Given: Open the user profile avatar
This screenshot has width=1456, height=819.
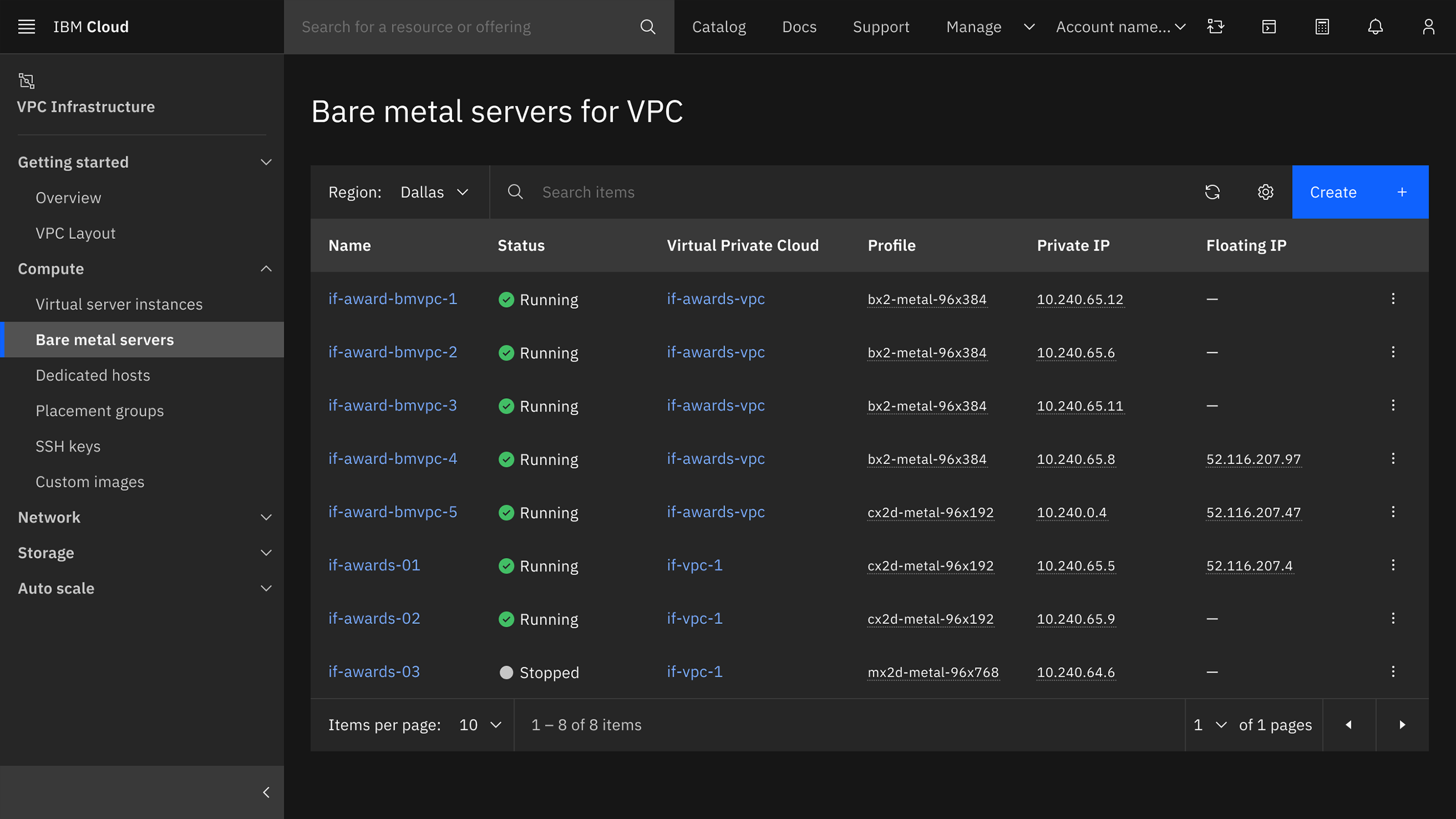Looking at the screenshot, I should 1429,26.
